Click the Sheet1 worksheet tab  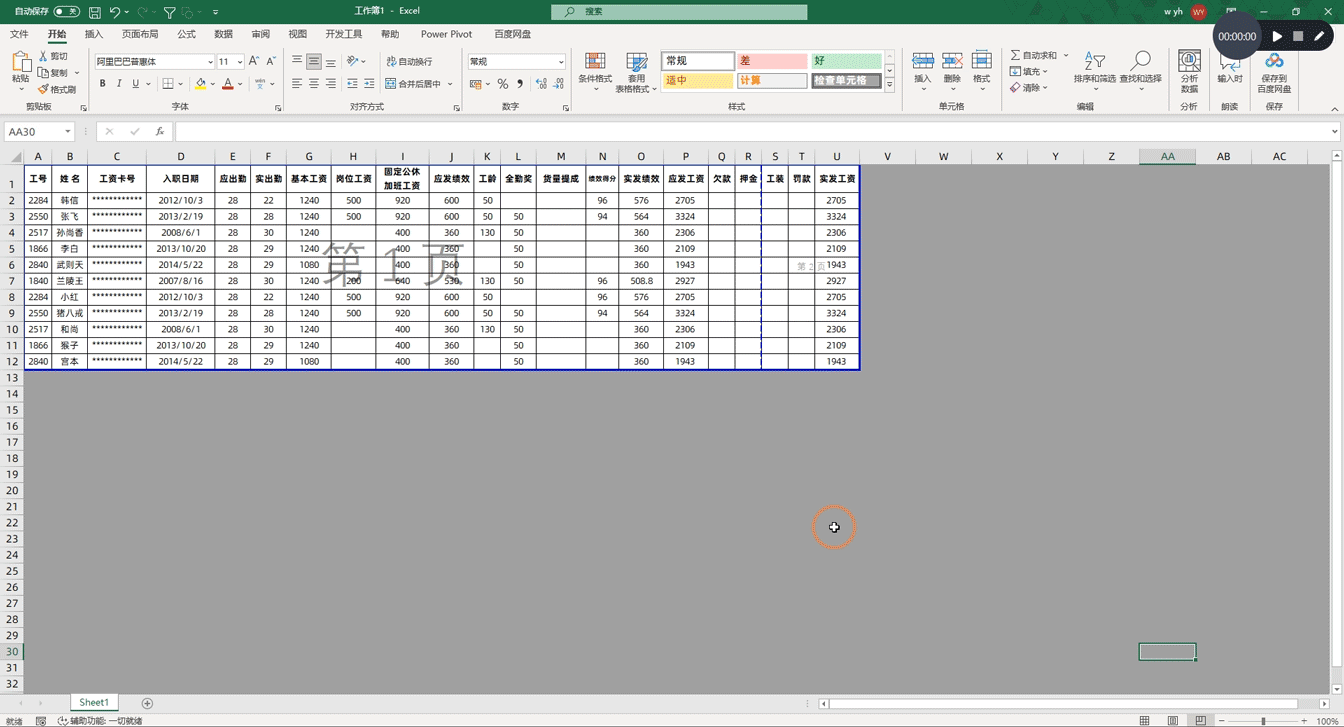click(94, 703)
